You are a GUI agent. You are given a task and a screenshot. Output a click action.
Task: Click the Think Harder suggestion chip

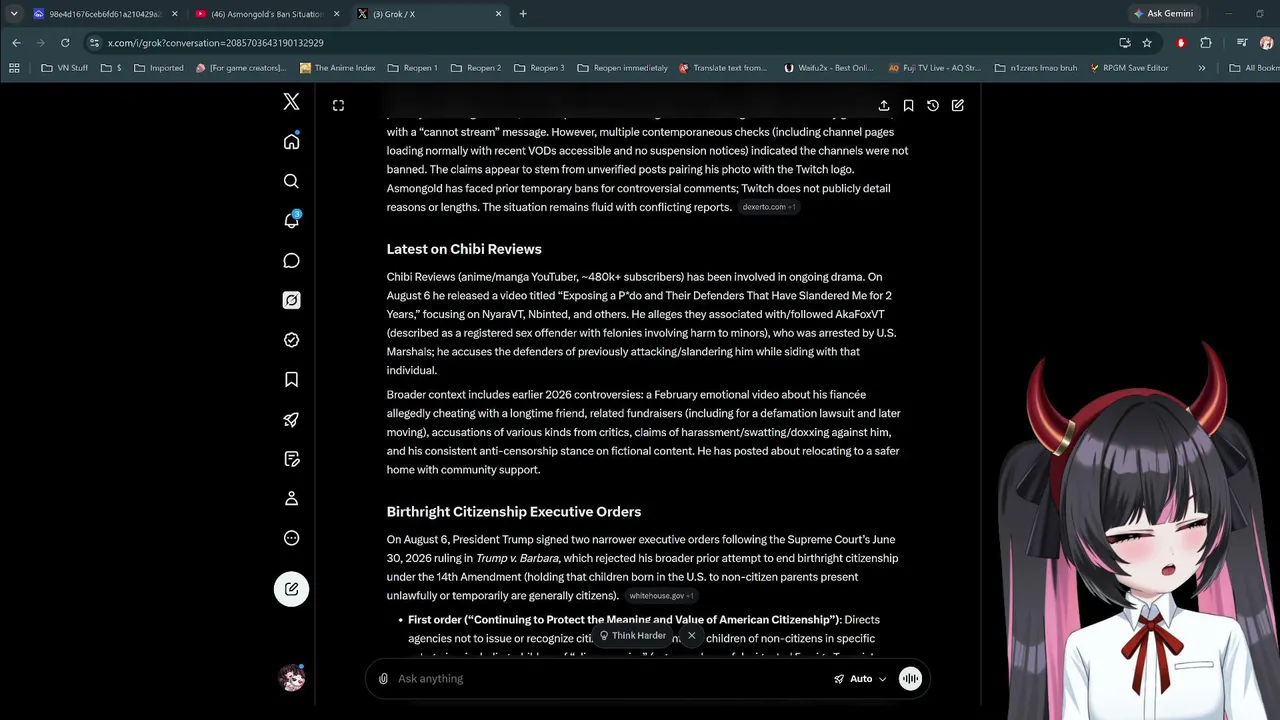pos(632,636)
